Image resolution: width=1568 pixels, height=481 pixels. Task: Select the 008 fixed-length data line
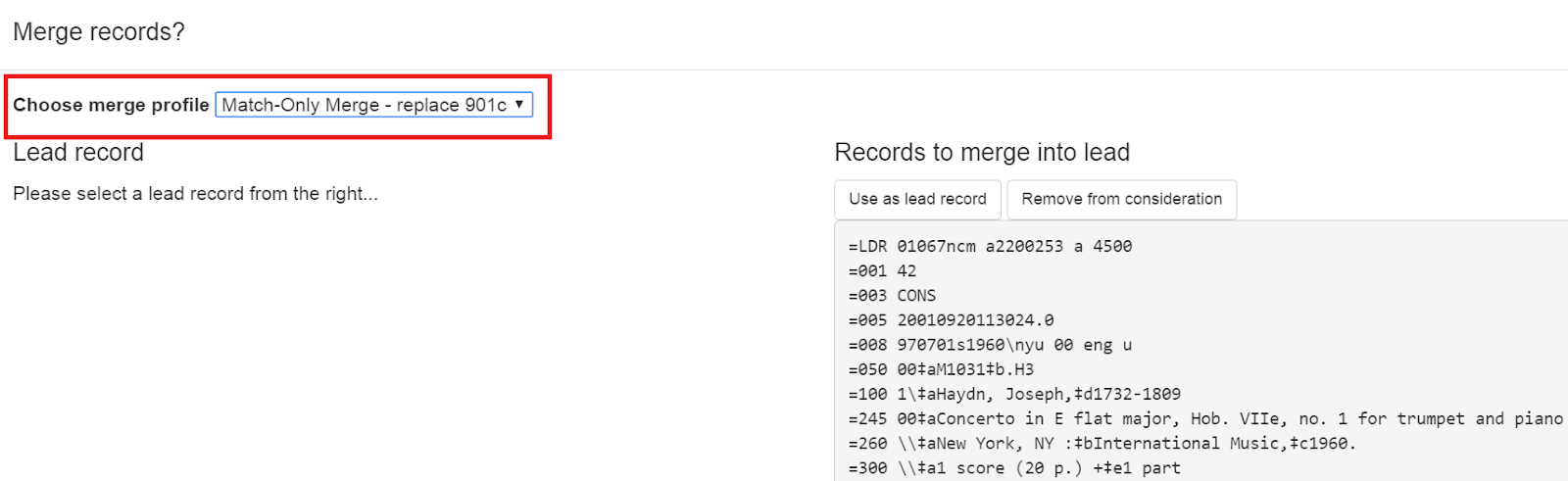[990, 345]
